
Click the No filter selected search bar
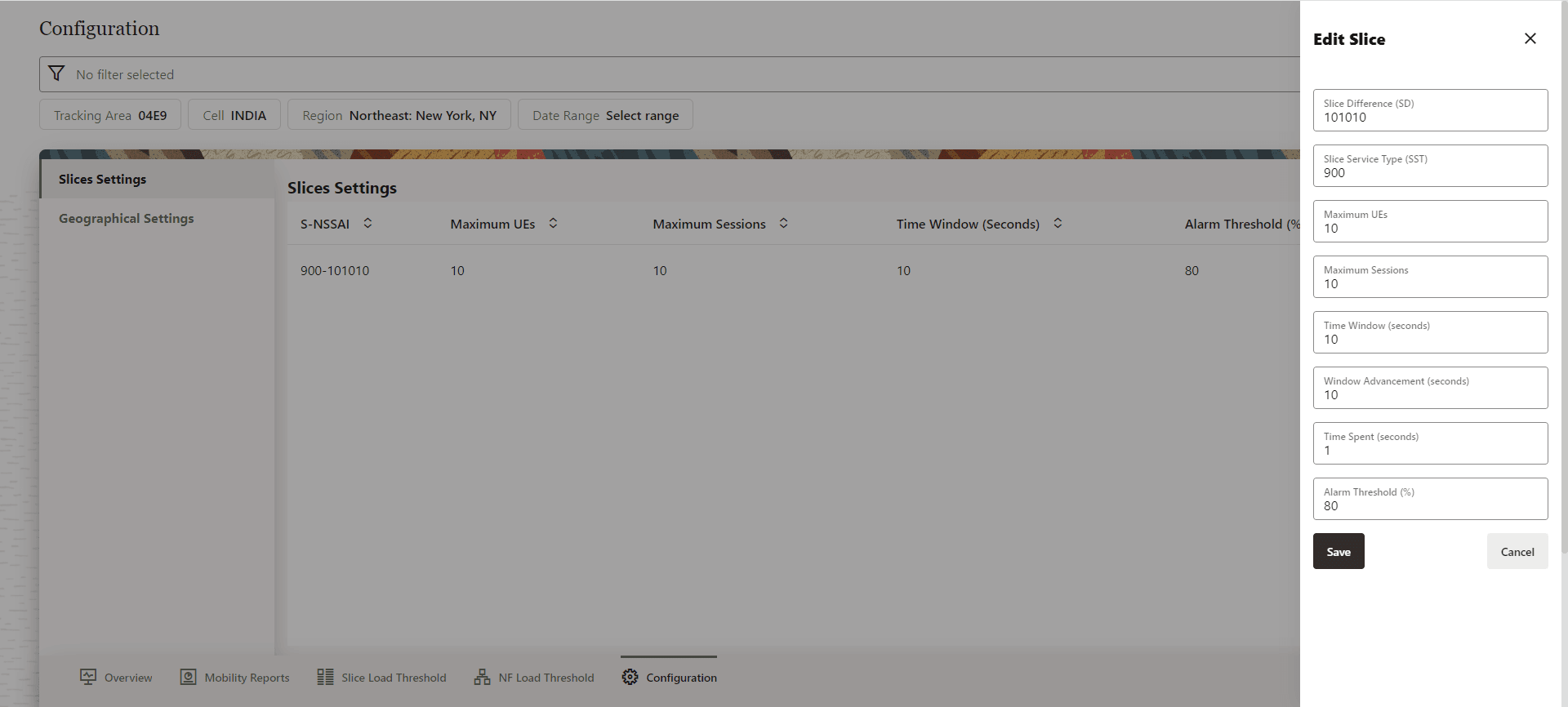[670, 74]
